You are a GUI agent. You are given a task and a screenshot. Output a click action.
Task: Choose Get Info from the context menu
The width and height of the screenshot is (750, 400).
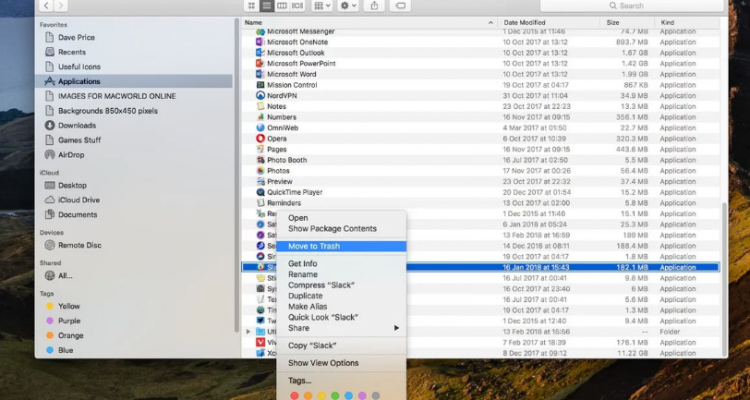pyautogui.click(x=303, y=264)
